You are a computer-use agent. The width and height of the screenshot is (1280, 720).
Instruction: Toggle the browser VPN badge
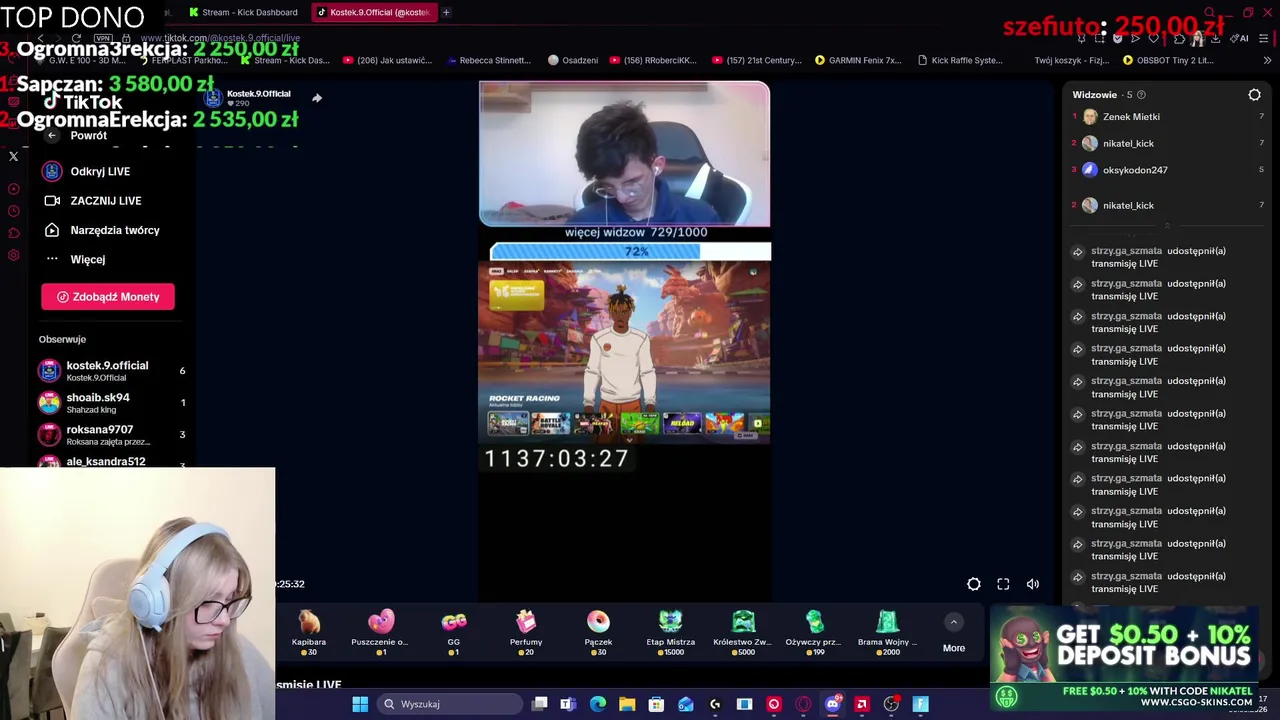[102, 38]
